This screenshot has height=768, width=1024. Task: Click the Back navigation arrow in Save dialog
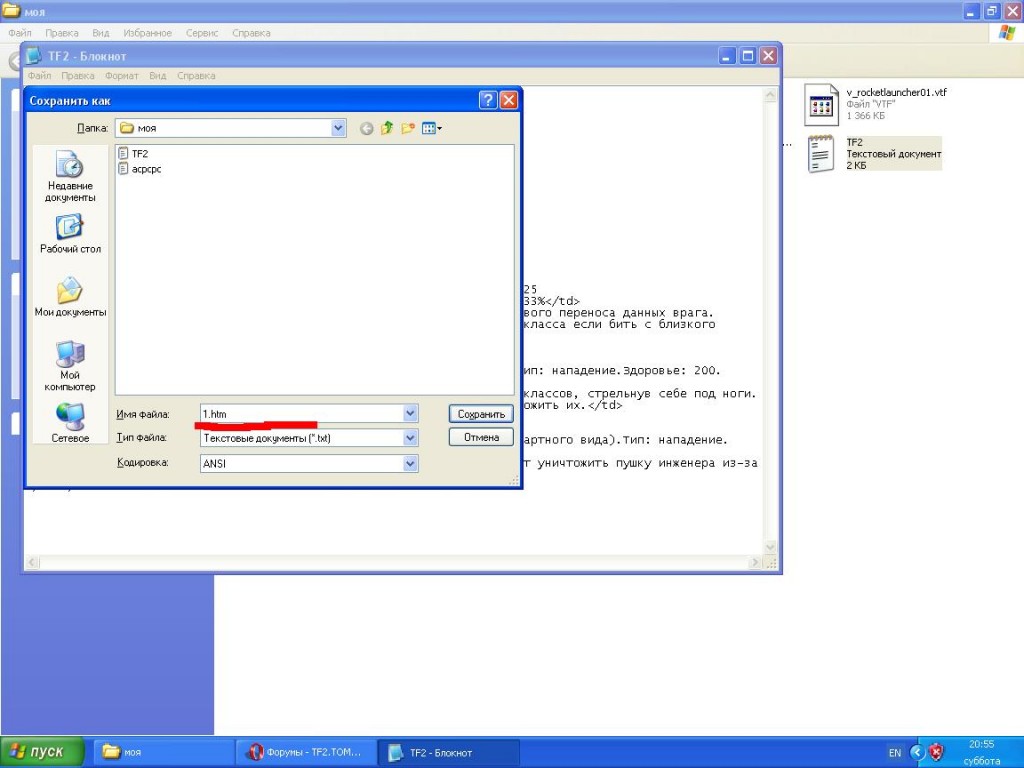click(366, 129)
